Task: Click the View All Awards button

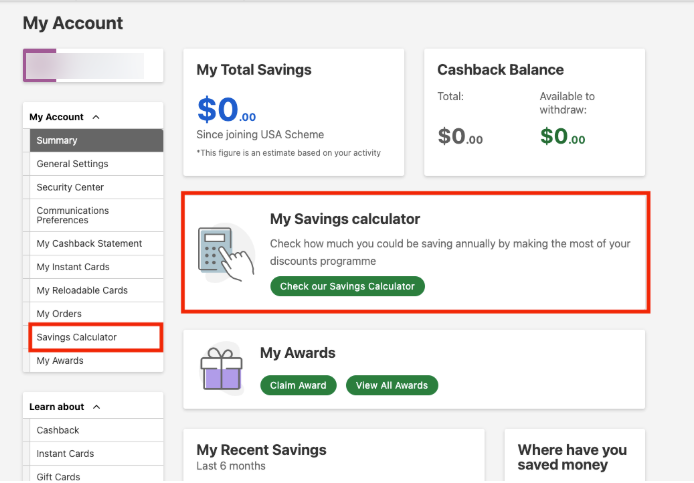Action: [x=391, y=385]
